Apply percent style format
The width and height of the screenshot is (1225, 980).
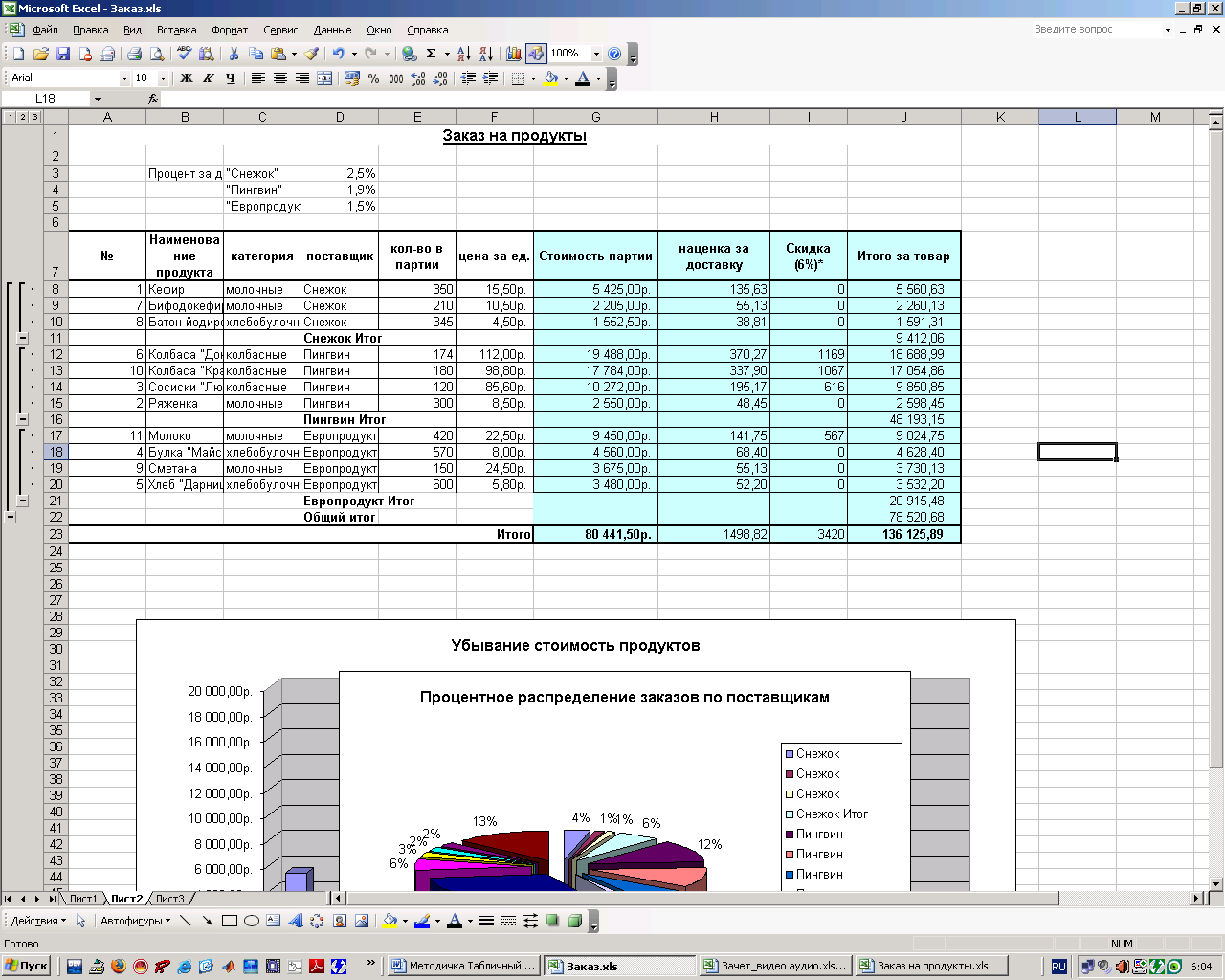tap(374, 78)
